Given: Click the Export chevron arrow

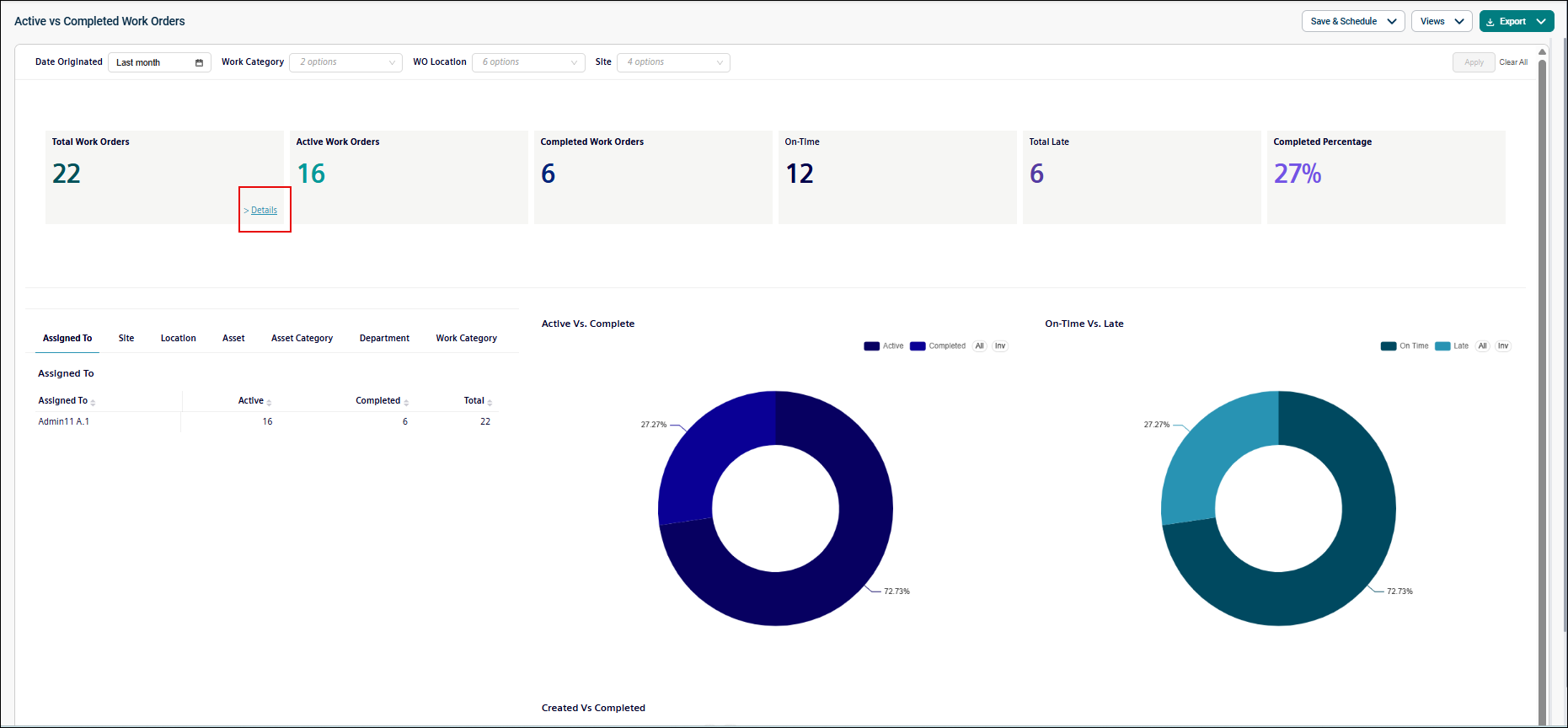Looking at the screenshot, I should coord(1541,22).
